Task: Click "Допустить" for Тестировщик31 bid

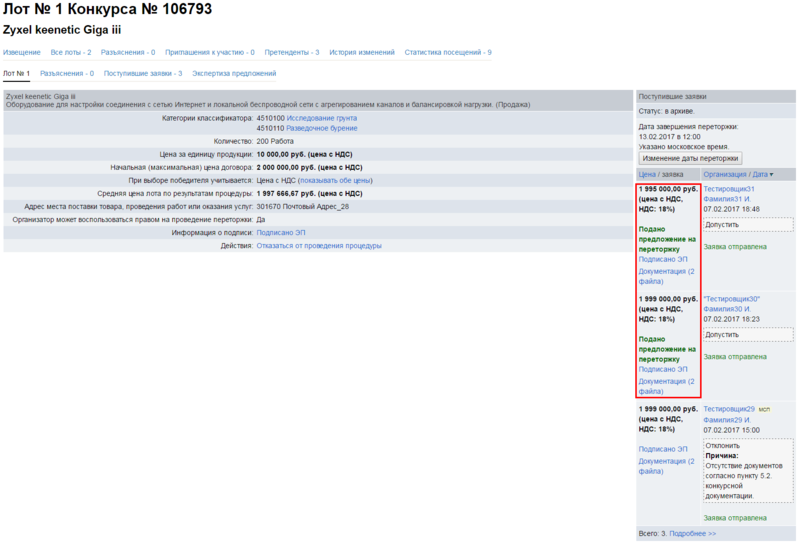Action: click(x=723, y=225)
